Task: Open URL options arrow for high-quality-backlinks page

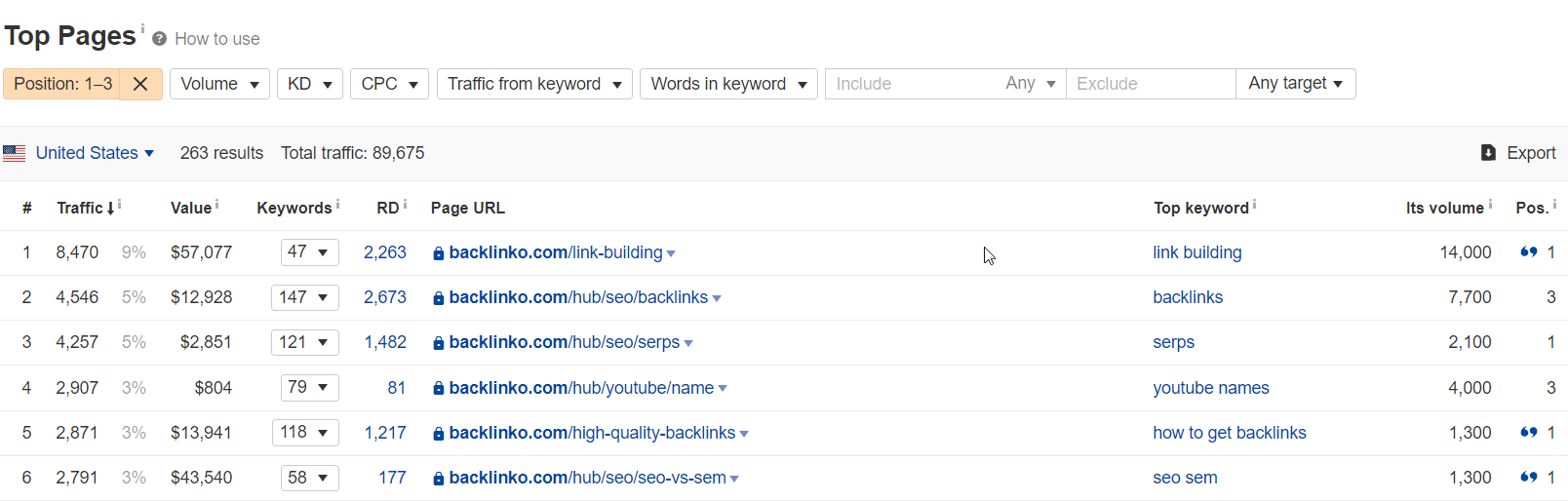Action: (744, 434)
